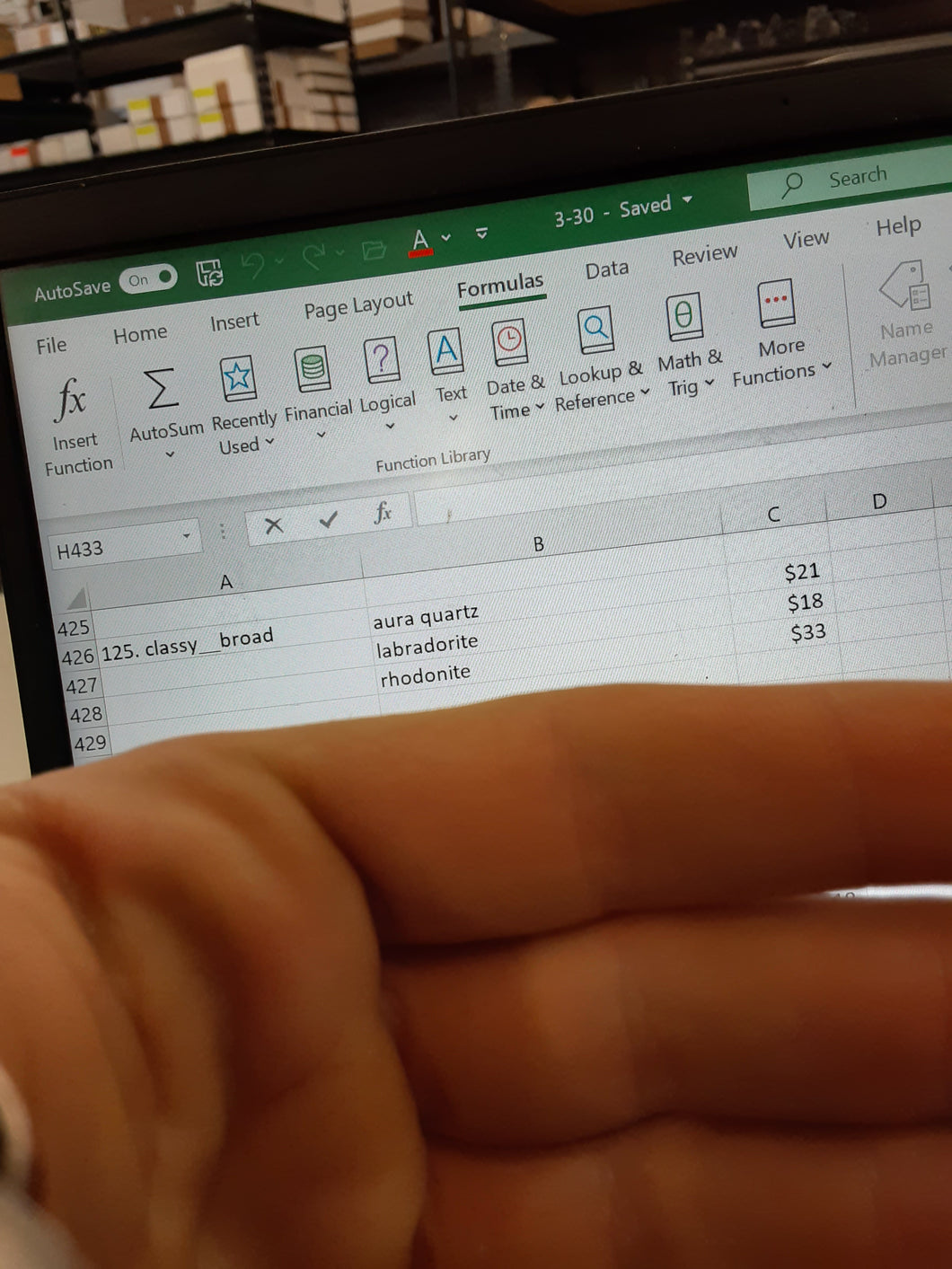This screenshot has height=1269, width=952.
Task: Expand the Name Box dropdown arrow
Action: (187, 536)
